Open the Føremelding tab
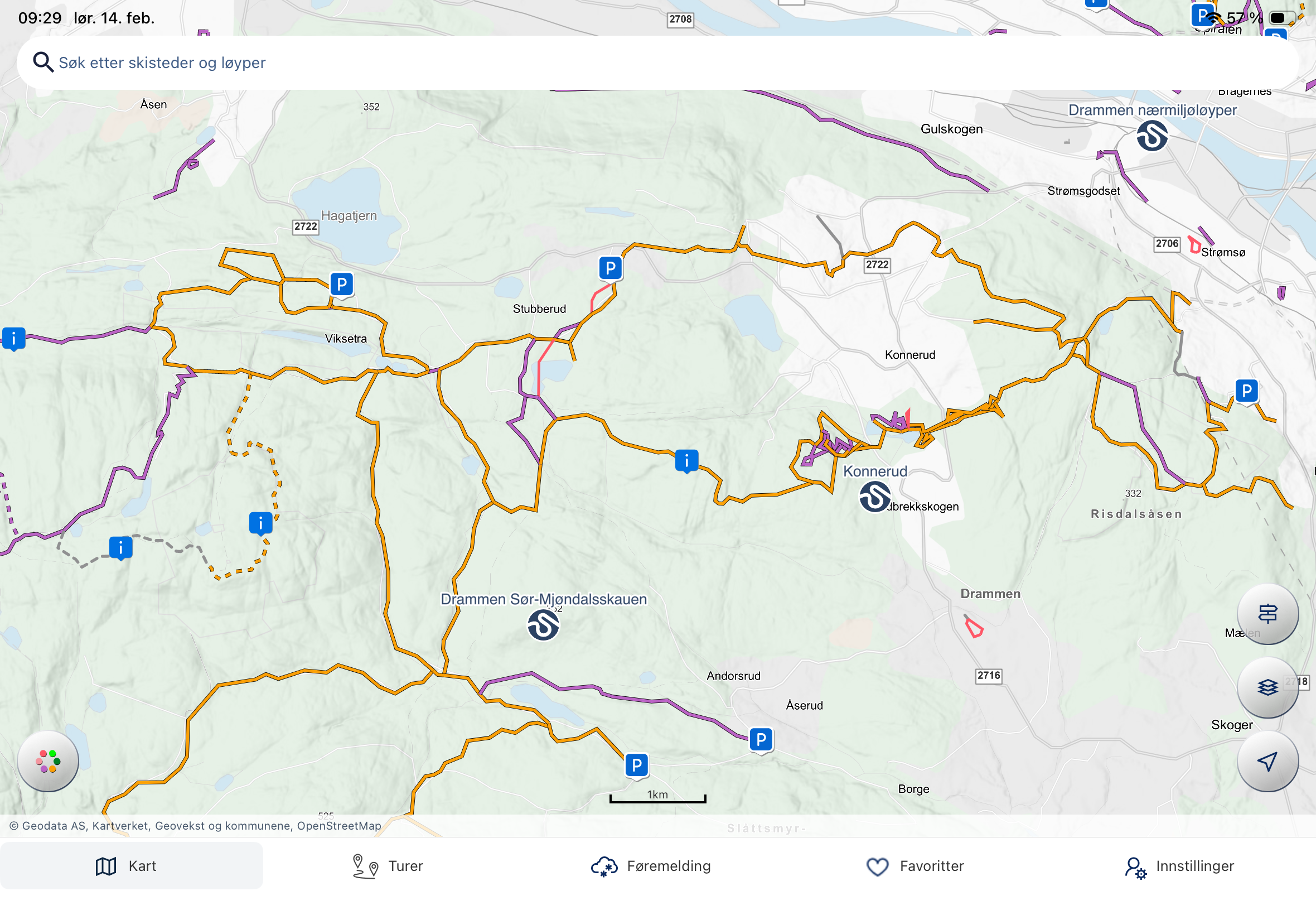Image resolution: width=1316 pixels, height=915 pixels. (651, 866)
